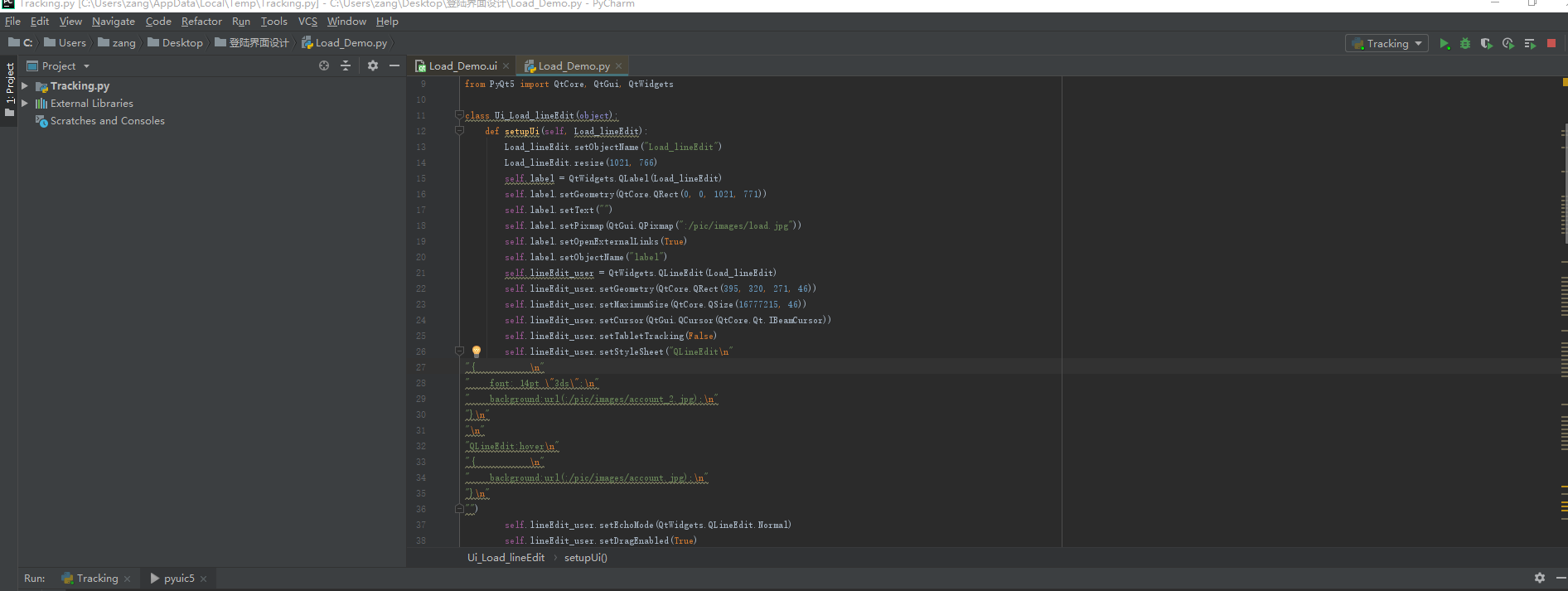Screen dimensions: 1568x591
Task: Open Run panel settings gear
Action: click(1539, 578)
